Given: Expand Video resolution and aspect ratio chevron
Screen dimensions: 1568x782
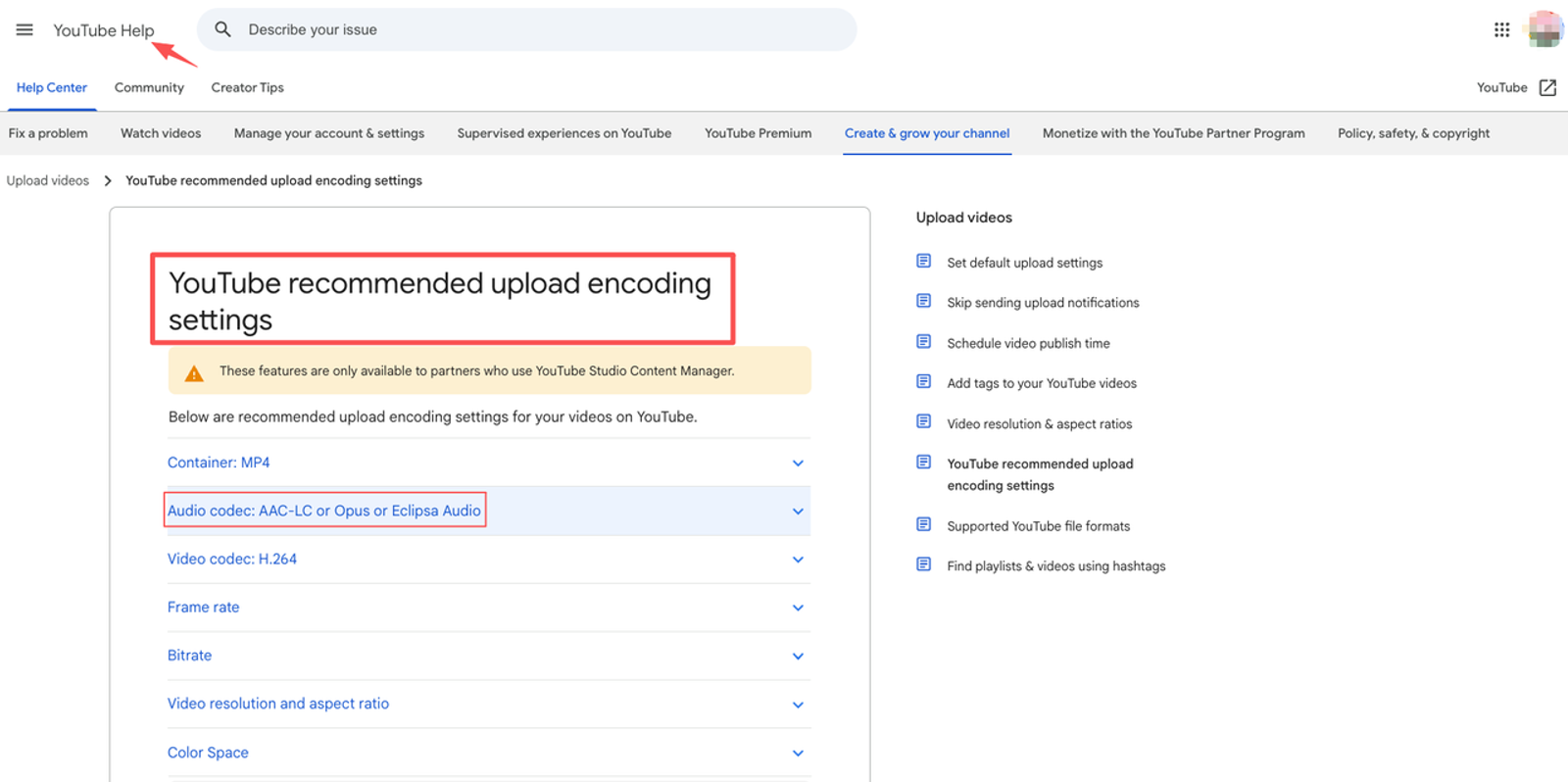Looking at the screenshot, I should [798, 705].
